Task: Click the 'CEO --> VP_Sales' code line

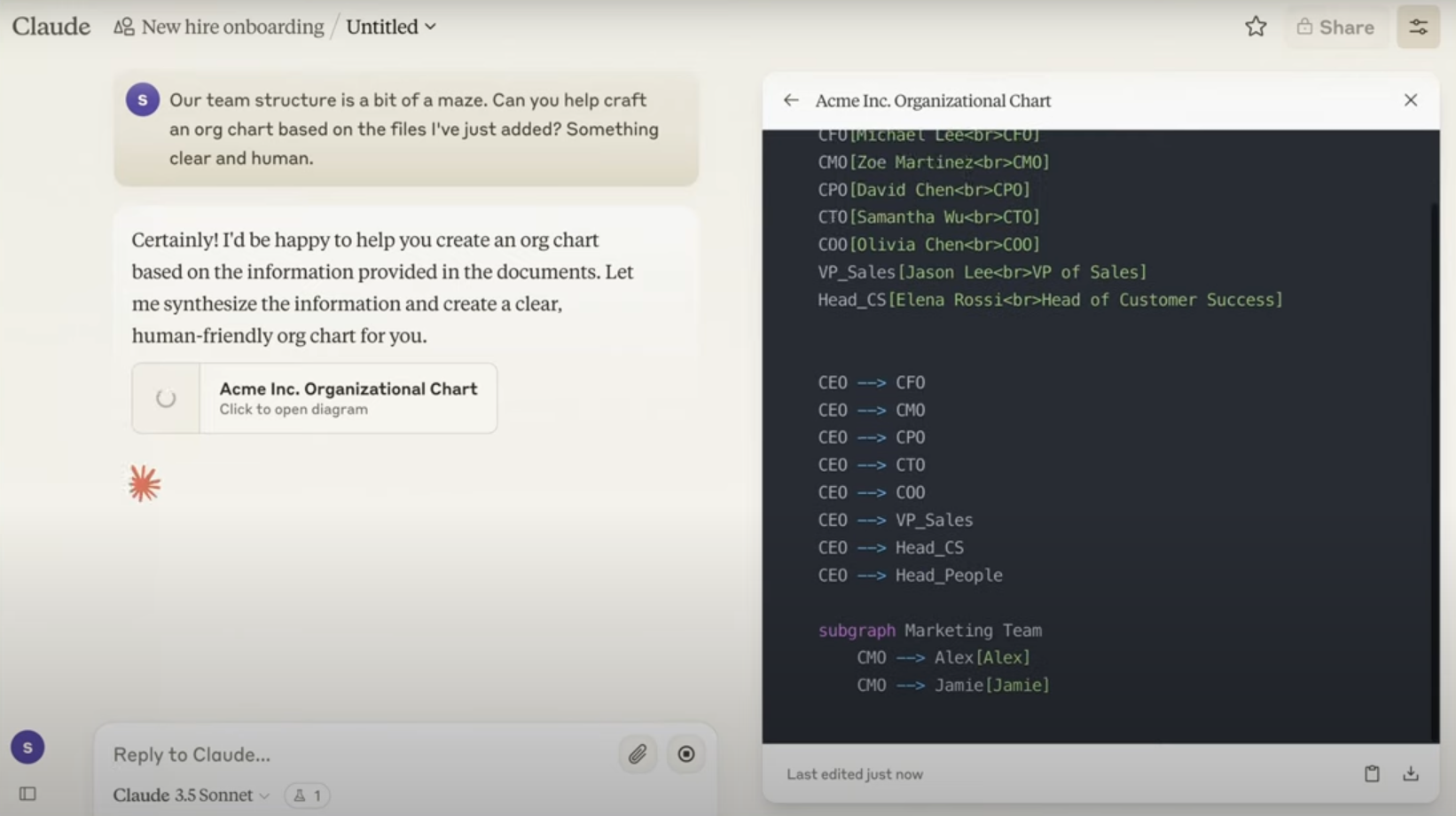Action: coord(896,521)
